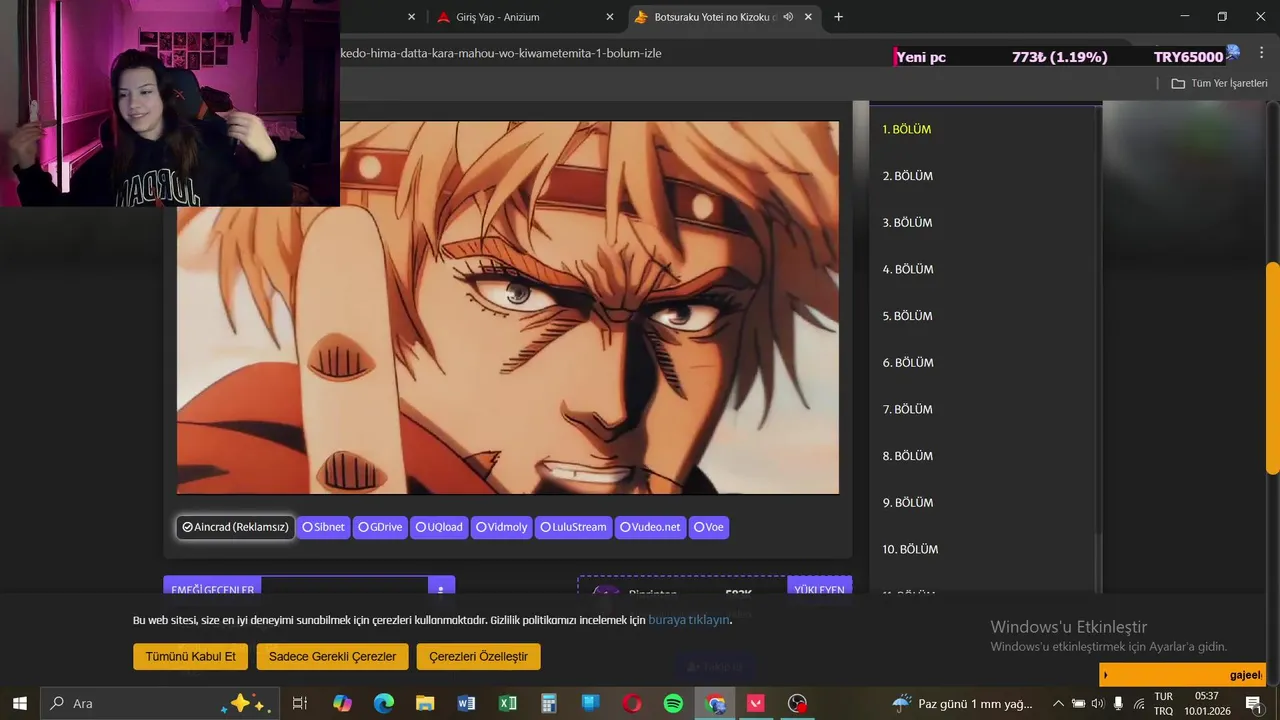Select the GDrive video source

[380, 527]
